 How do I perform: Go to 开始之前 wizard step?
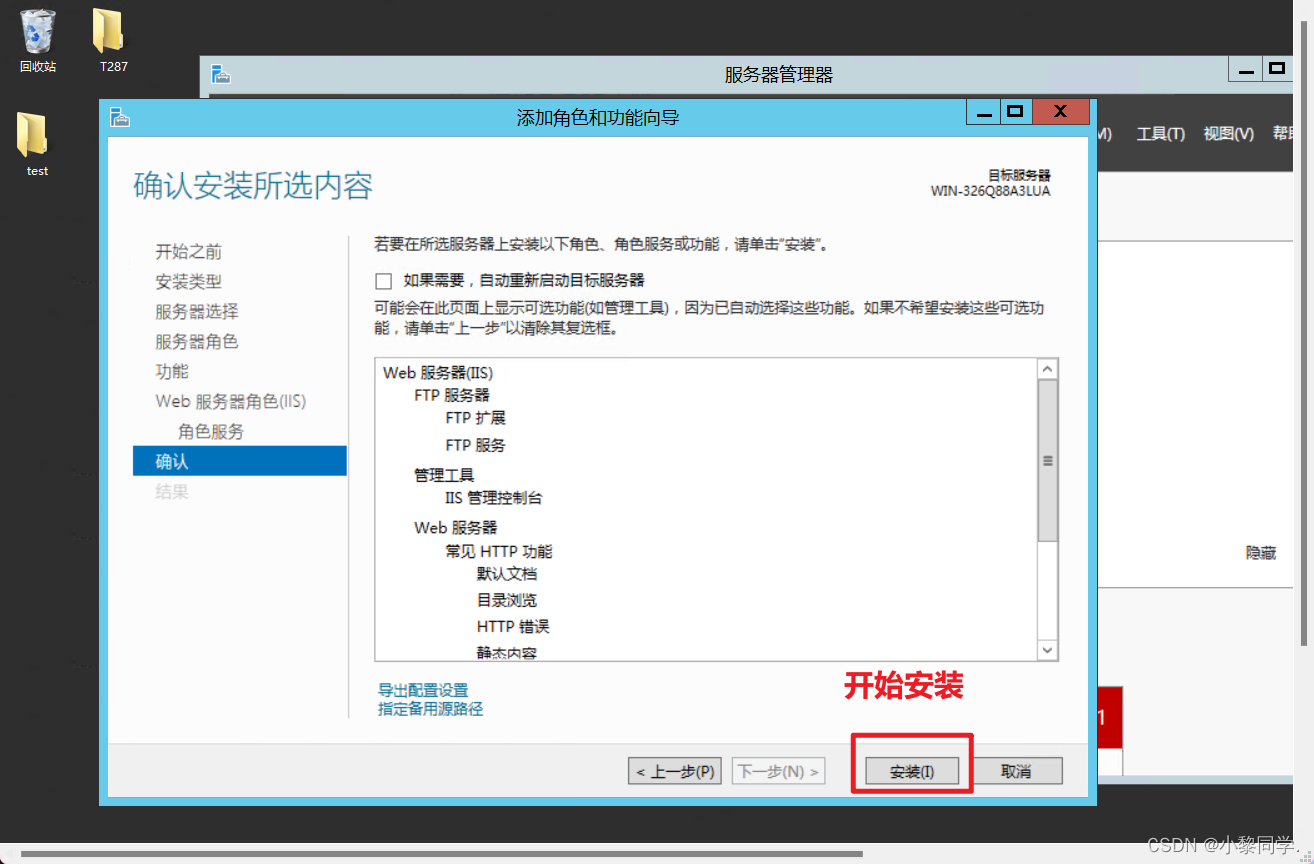pyautogui.click(x=189, y=252)
